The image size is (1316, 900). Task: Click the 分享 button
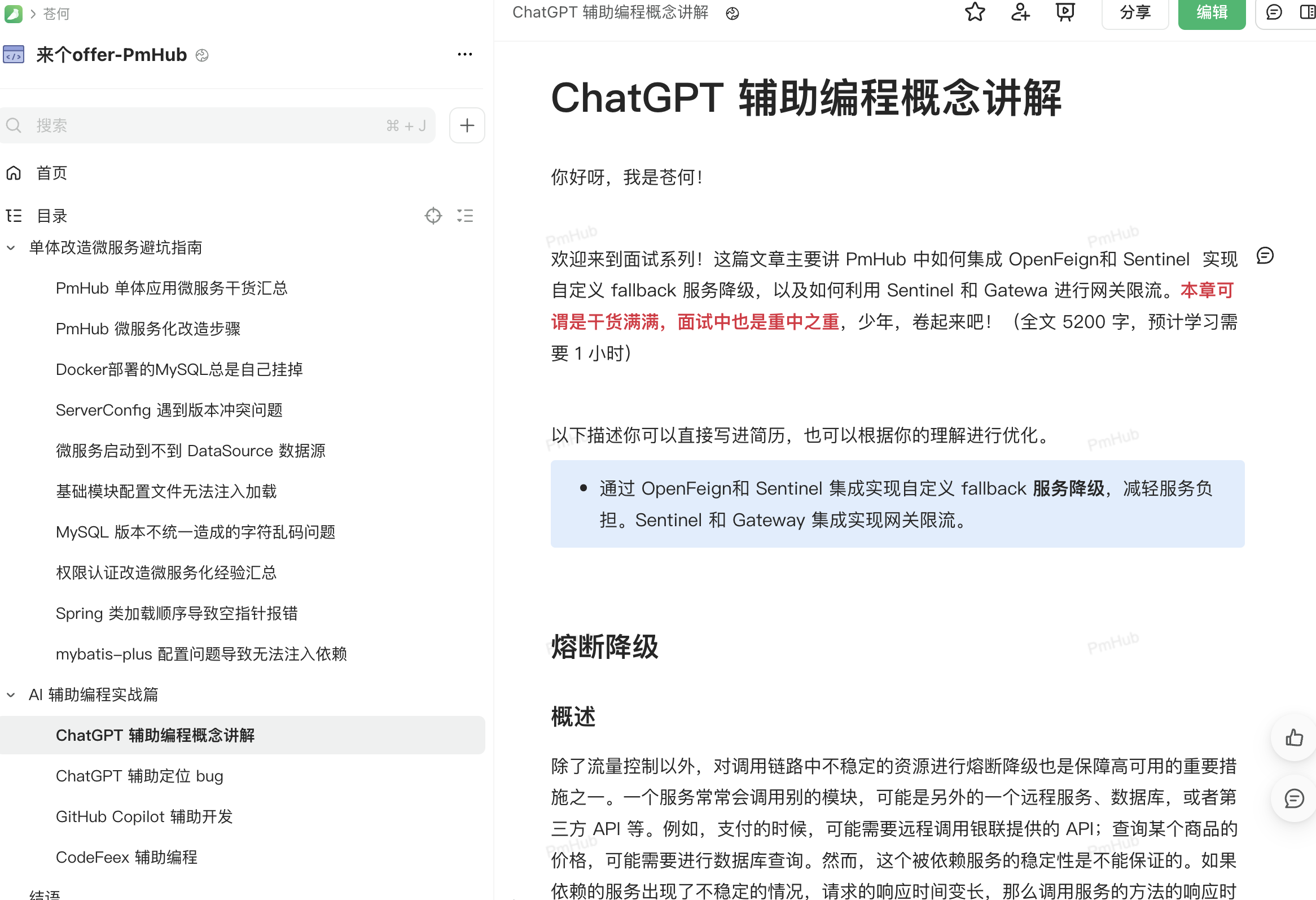1135,12
